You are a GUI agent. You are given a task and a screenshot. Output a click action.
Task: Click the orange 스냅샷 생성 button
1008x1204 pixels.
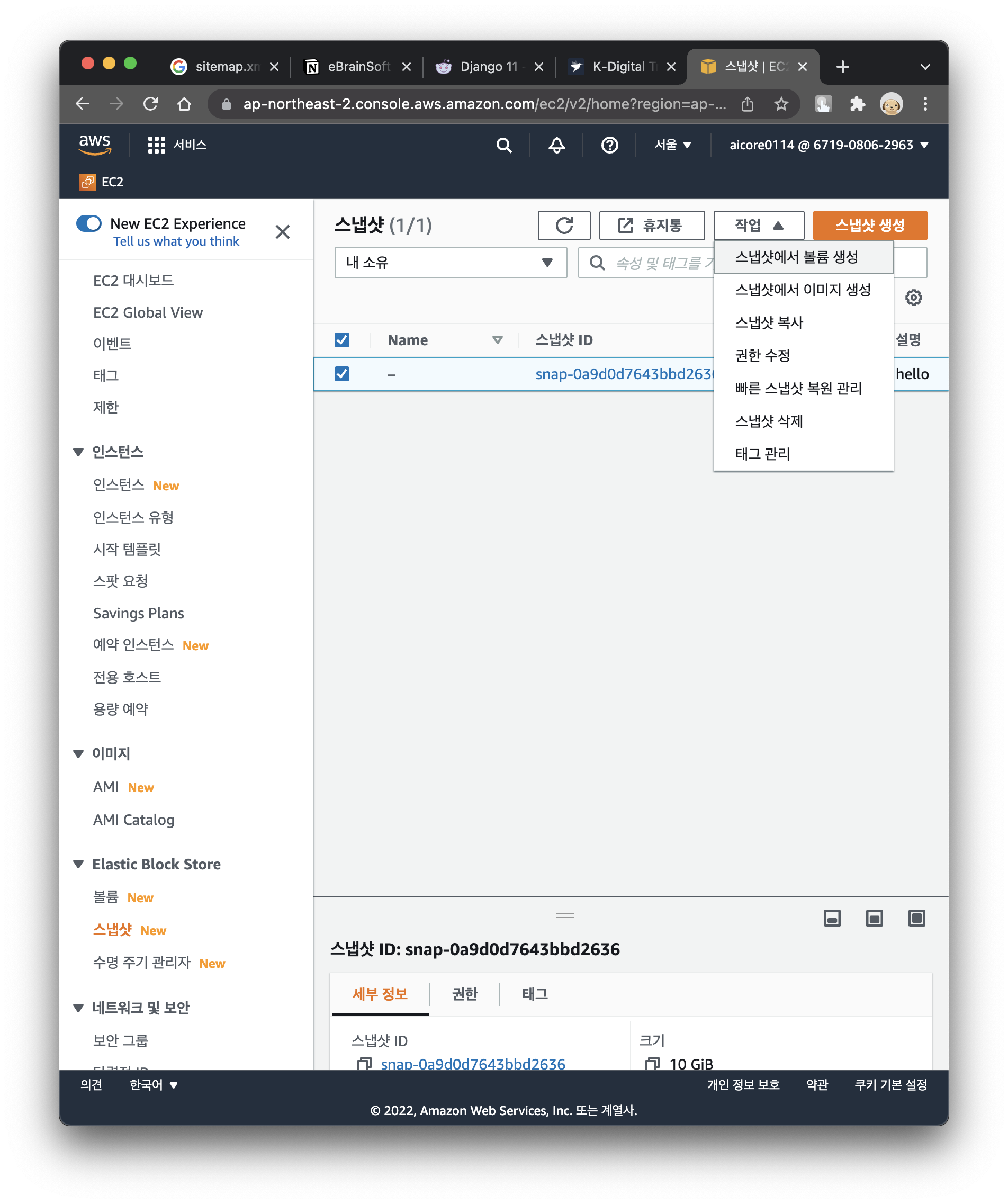(869, 224)
